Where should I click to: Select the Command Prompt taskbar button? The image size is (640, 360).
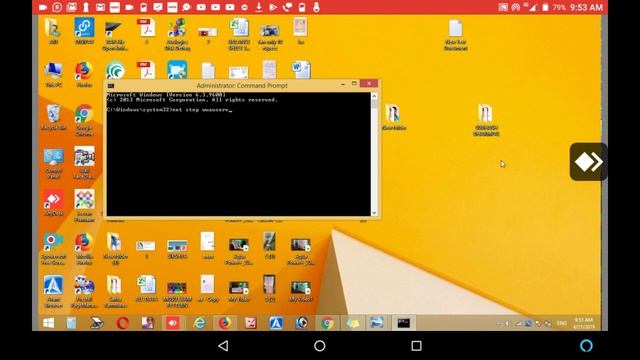[404, 323]
